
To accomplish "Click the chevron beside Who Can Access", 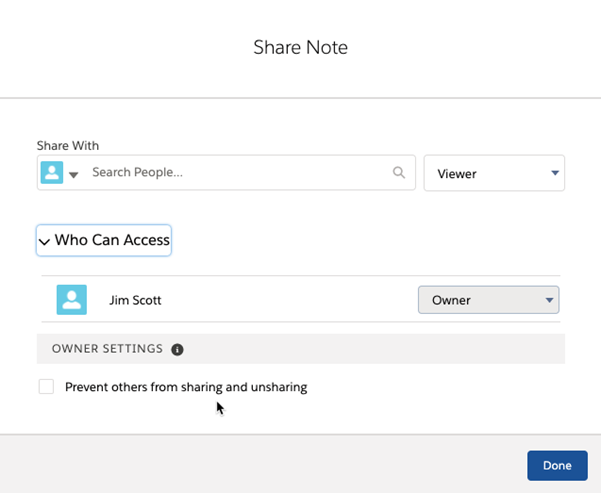I will 44,241.
